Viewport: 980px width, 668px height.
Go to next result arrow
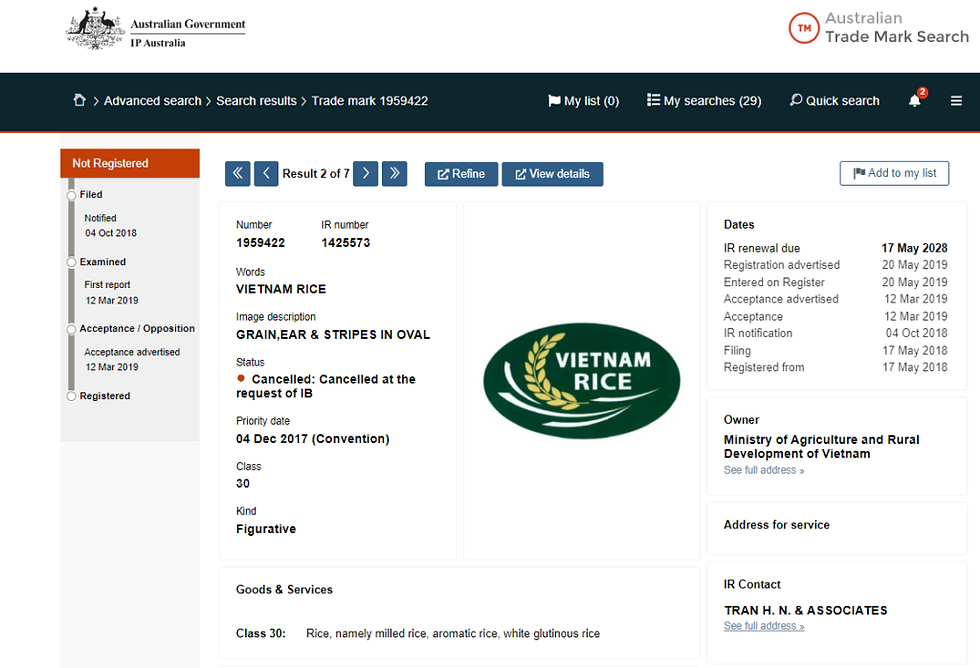coord(366,173)
